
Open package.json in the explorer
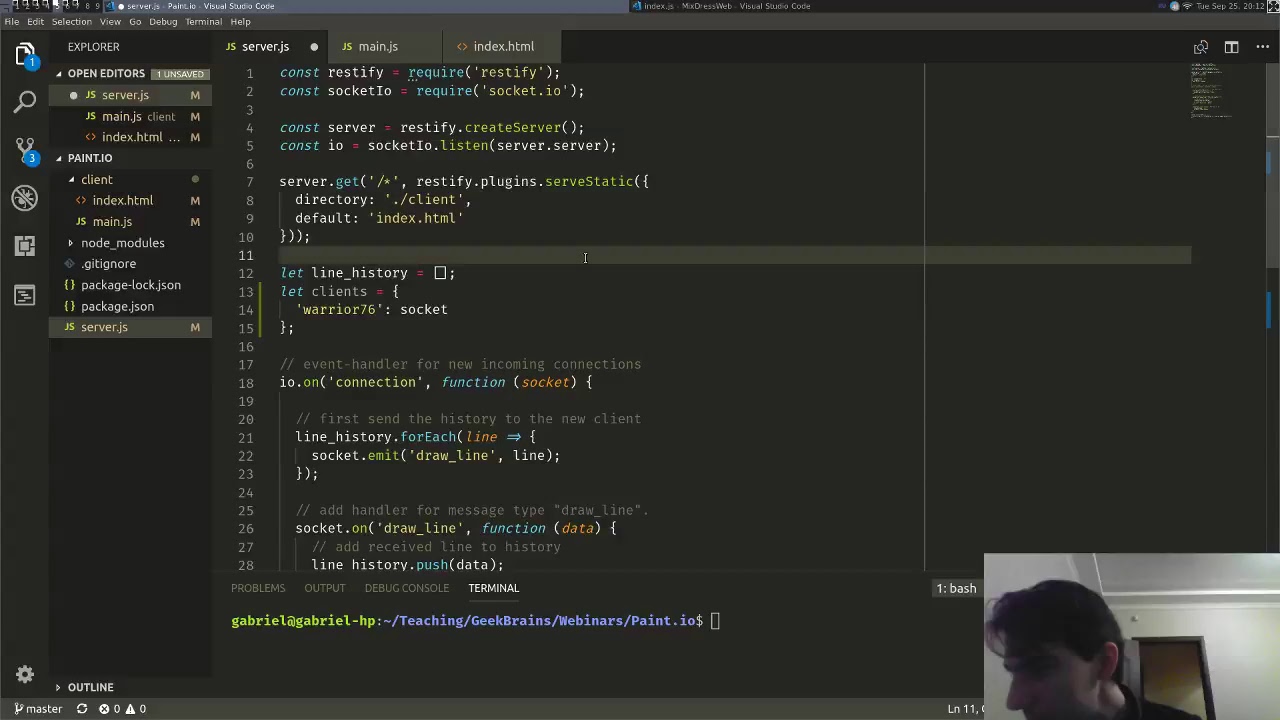pyautogui.click(x=117, y=306)
